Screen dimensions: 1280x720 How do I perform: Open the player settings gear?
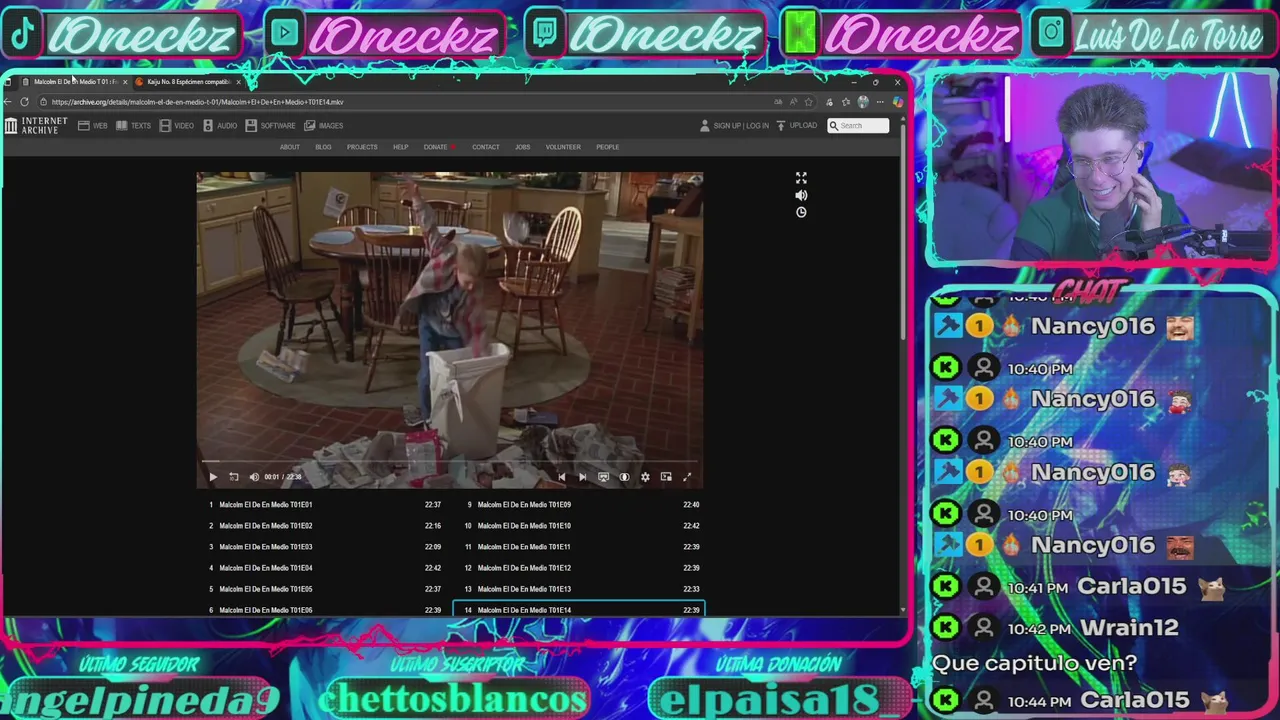pyautogui.click(x=645, y=477)
